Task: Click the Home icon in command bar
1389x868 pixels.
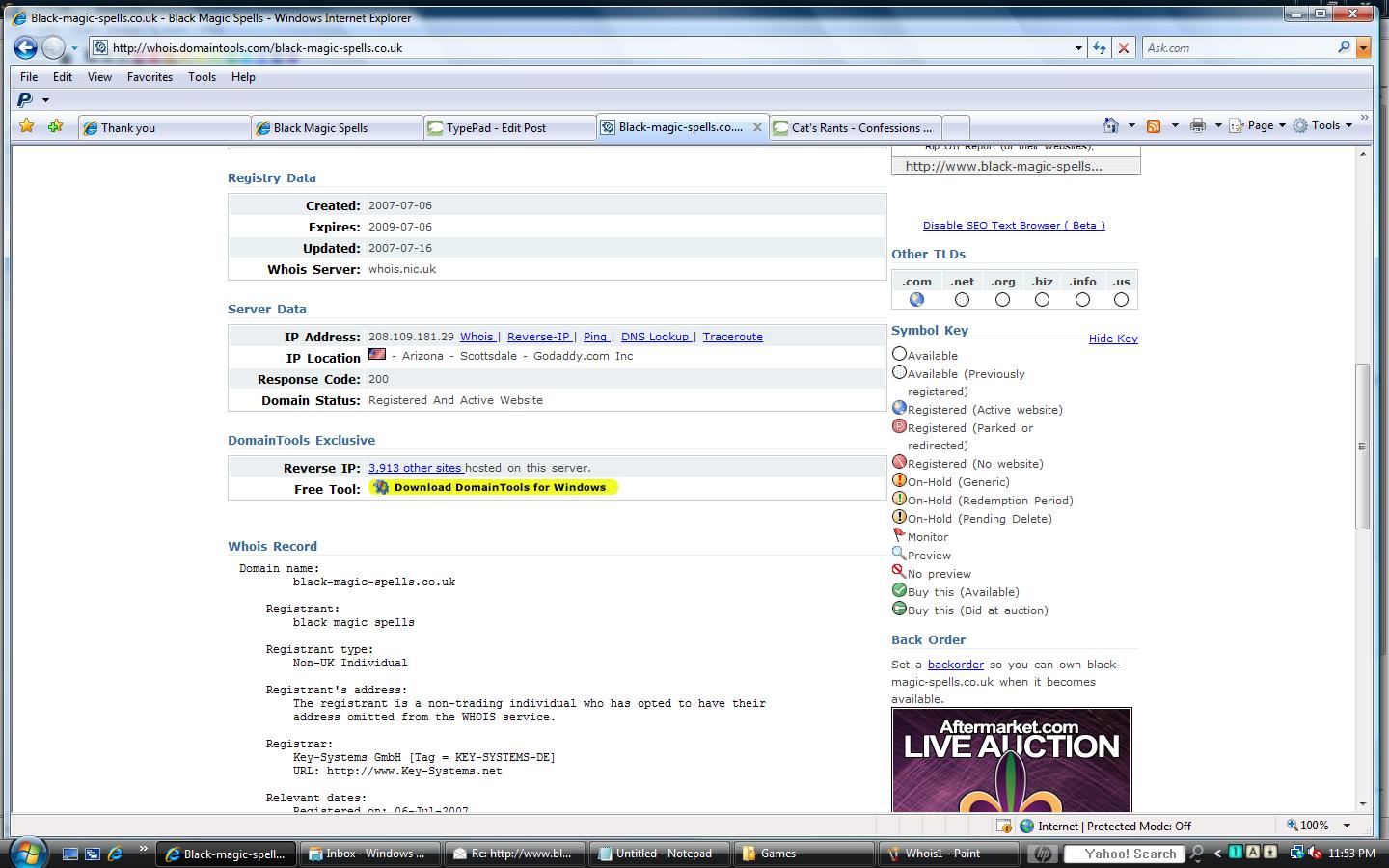Action: click(1111, 125)
